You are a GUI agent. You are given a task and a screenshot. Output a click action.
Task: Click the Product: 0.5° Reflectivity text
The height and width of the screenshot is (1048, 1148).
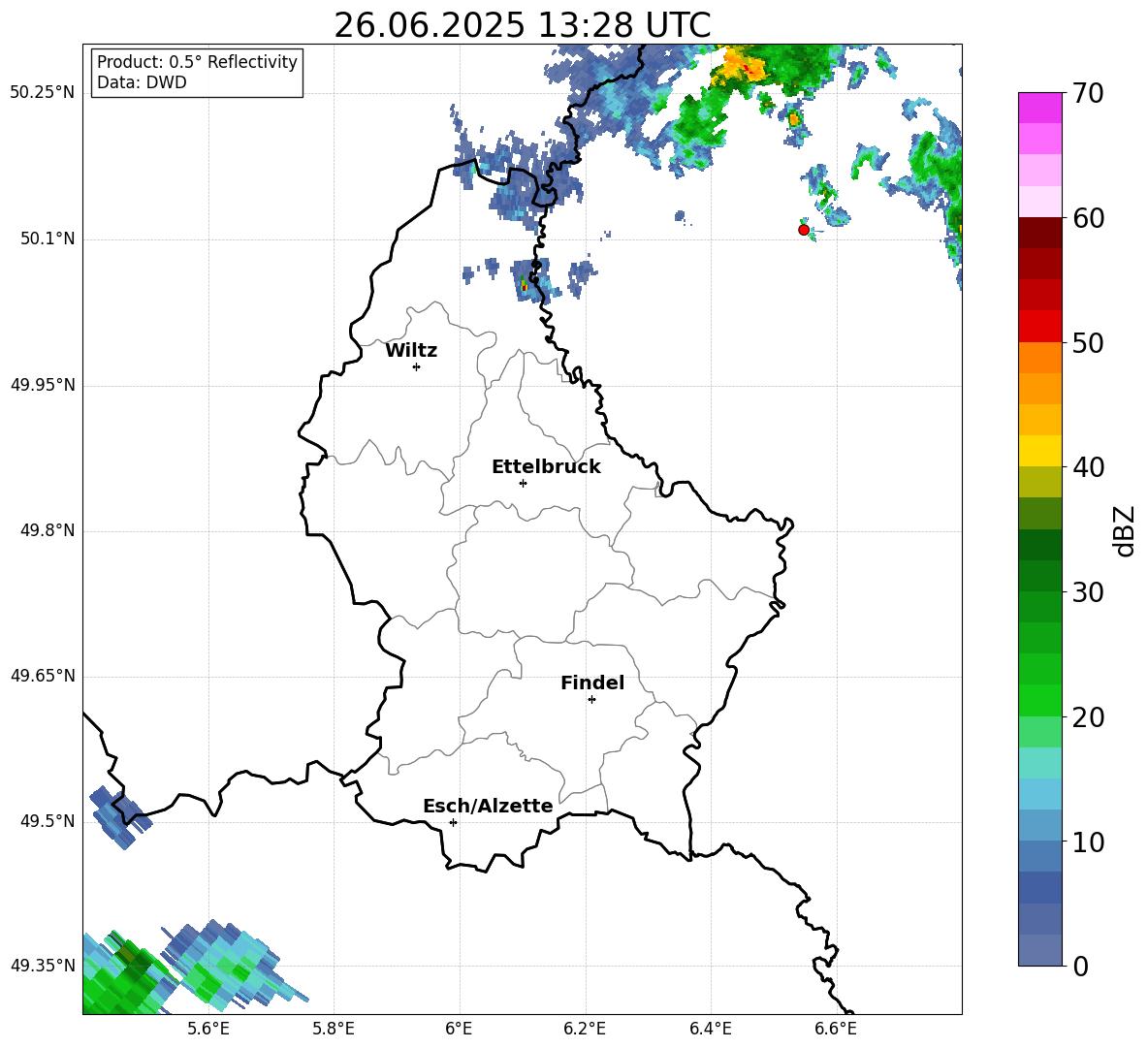click(197, 62)
